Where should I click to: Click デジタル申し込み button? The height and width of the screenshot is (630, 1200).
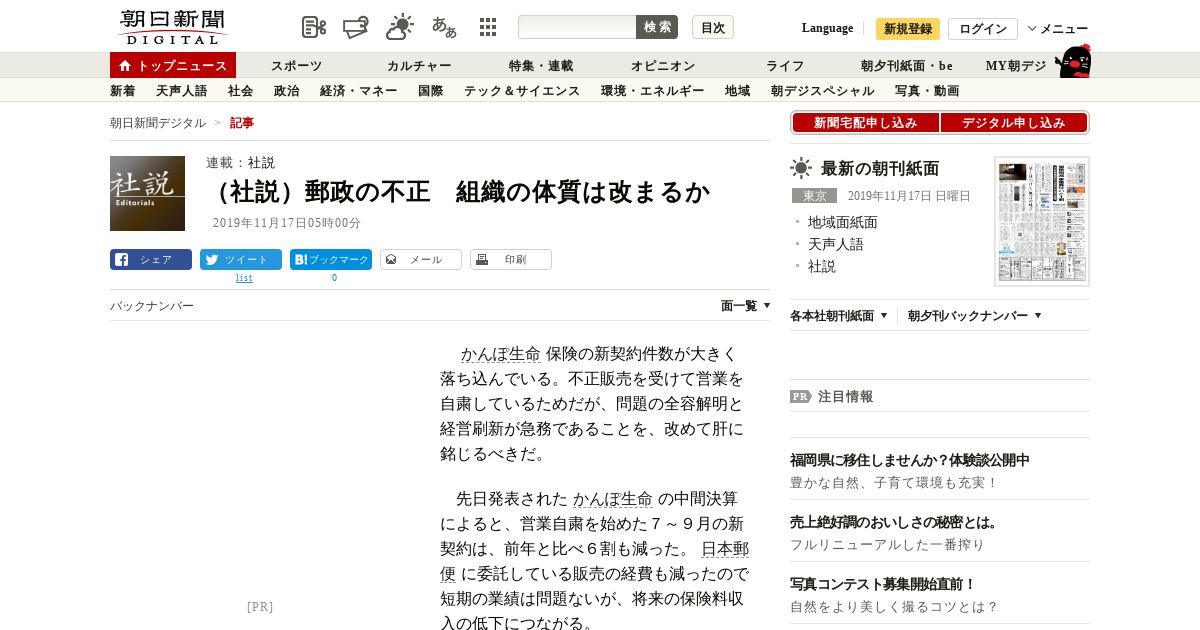pyautogui.click(x=1014, y=123)
